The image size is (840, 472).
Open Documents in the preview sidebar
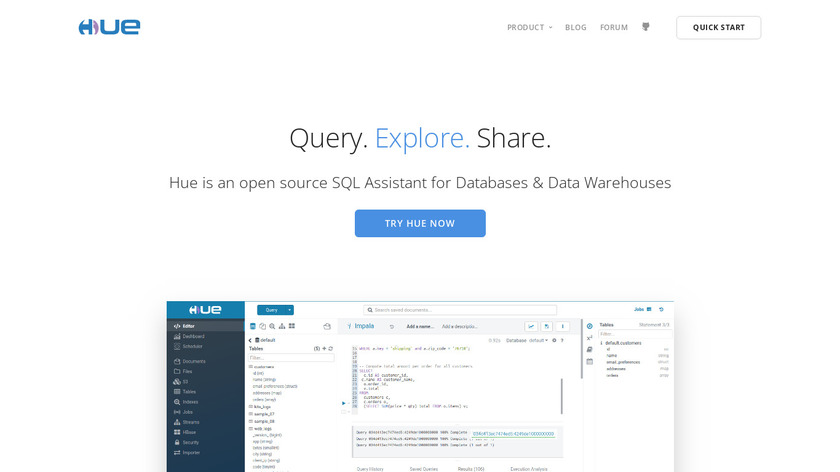[x=189, y=361]
